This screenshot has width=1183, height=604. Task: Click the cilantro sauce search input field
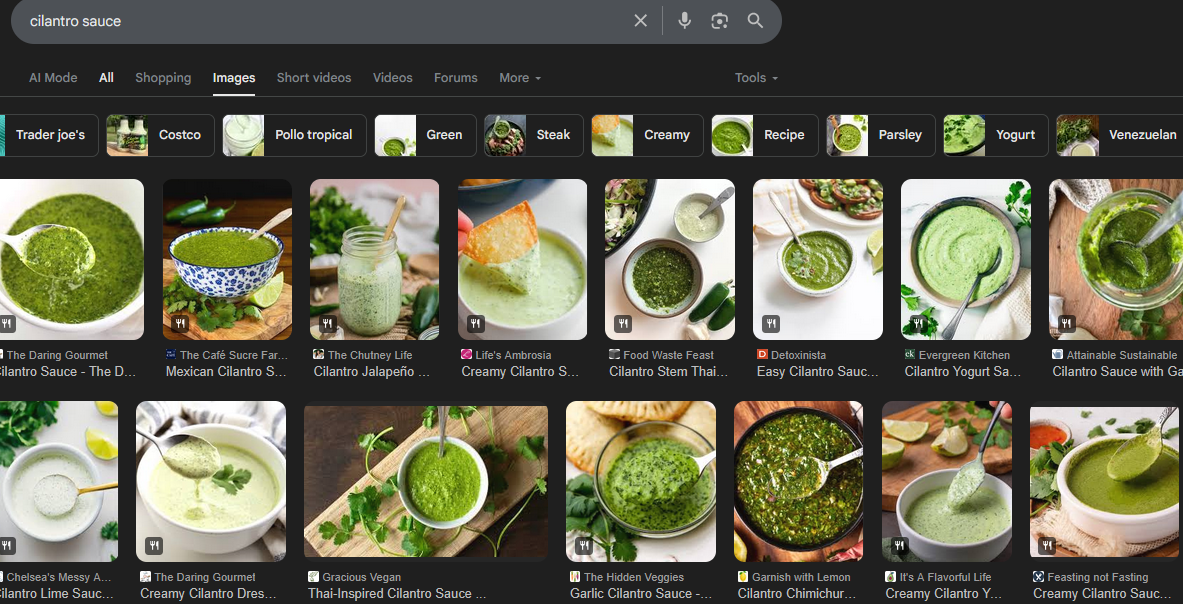pos(320,21)
